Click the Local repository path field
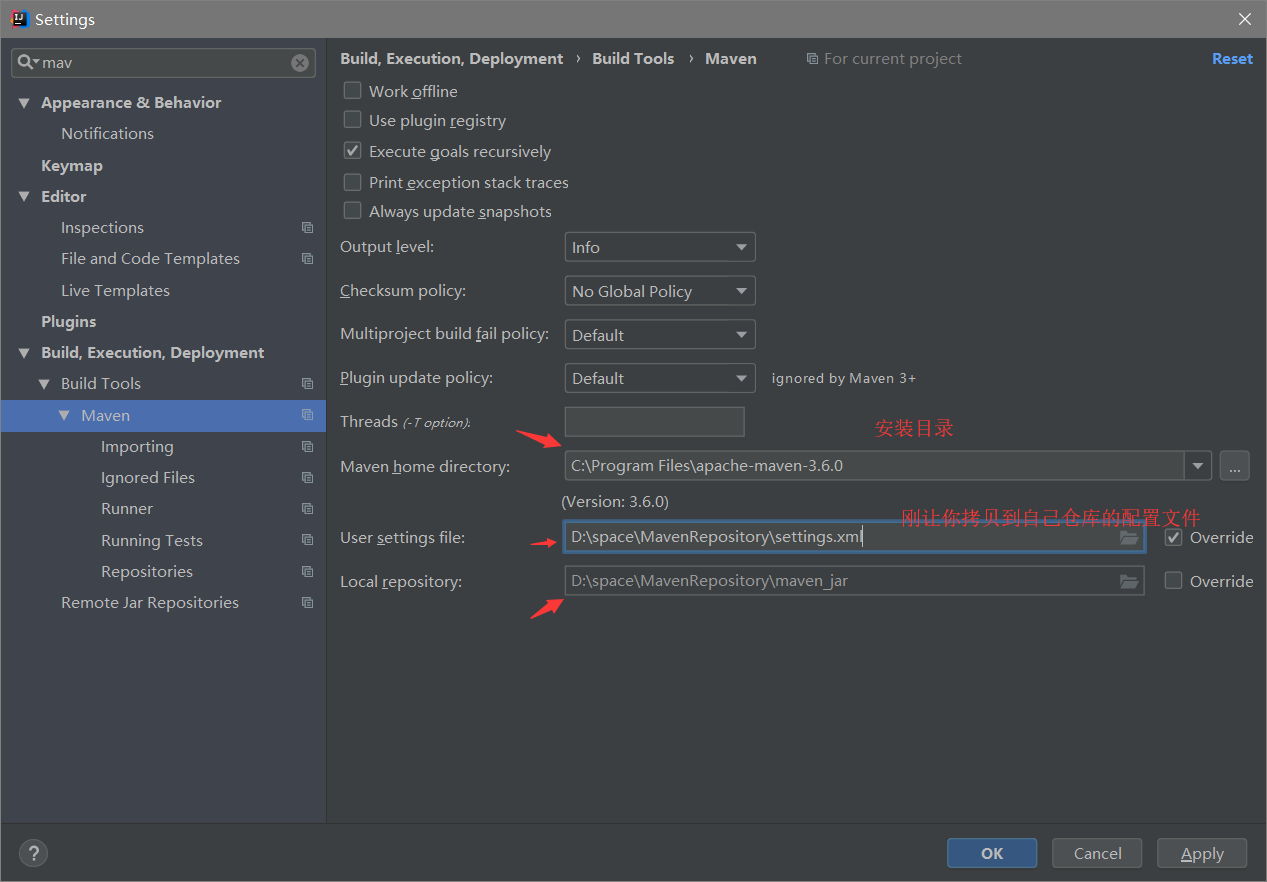The height and width of the screenshot is (882, 1267). 854,581
